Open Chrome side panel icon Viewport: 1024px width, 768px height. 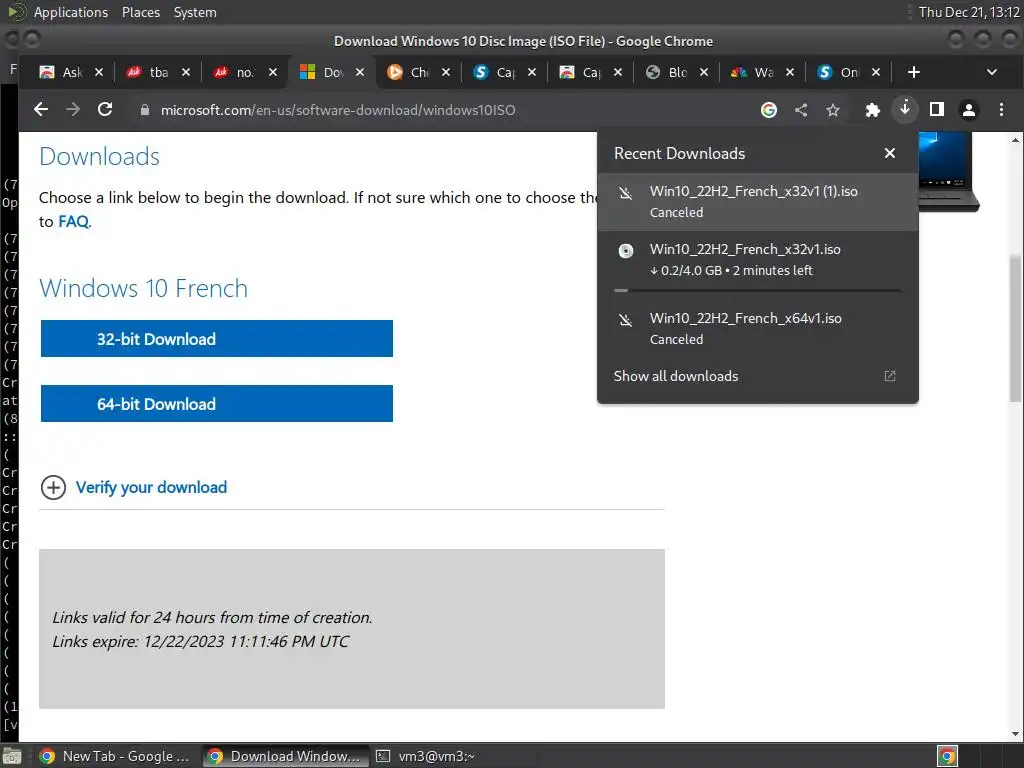coord(936,110)
